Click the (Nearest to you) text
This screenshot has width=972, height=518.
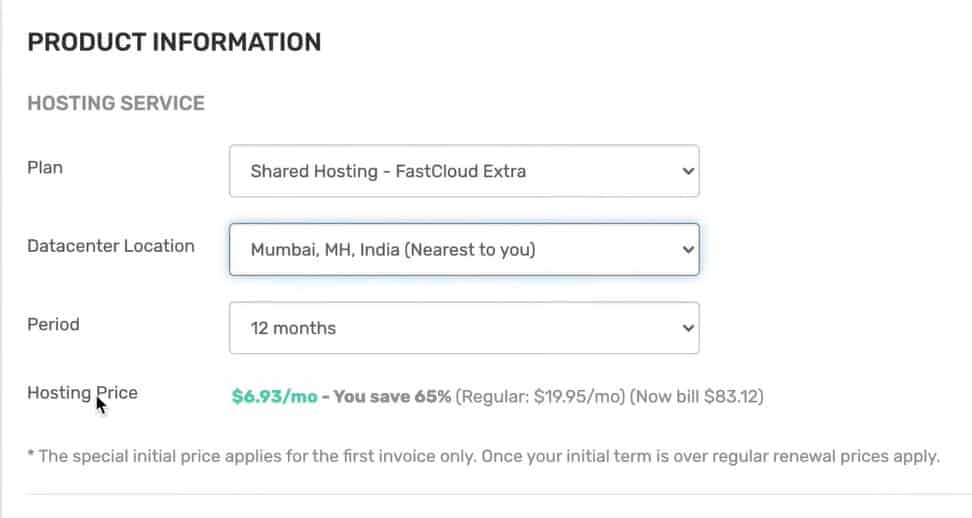[x=470, y=250]
